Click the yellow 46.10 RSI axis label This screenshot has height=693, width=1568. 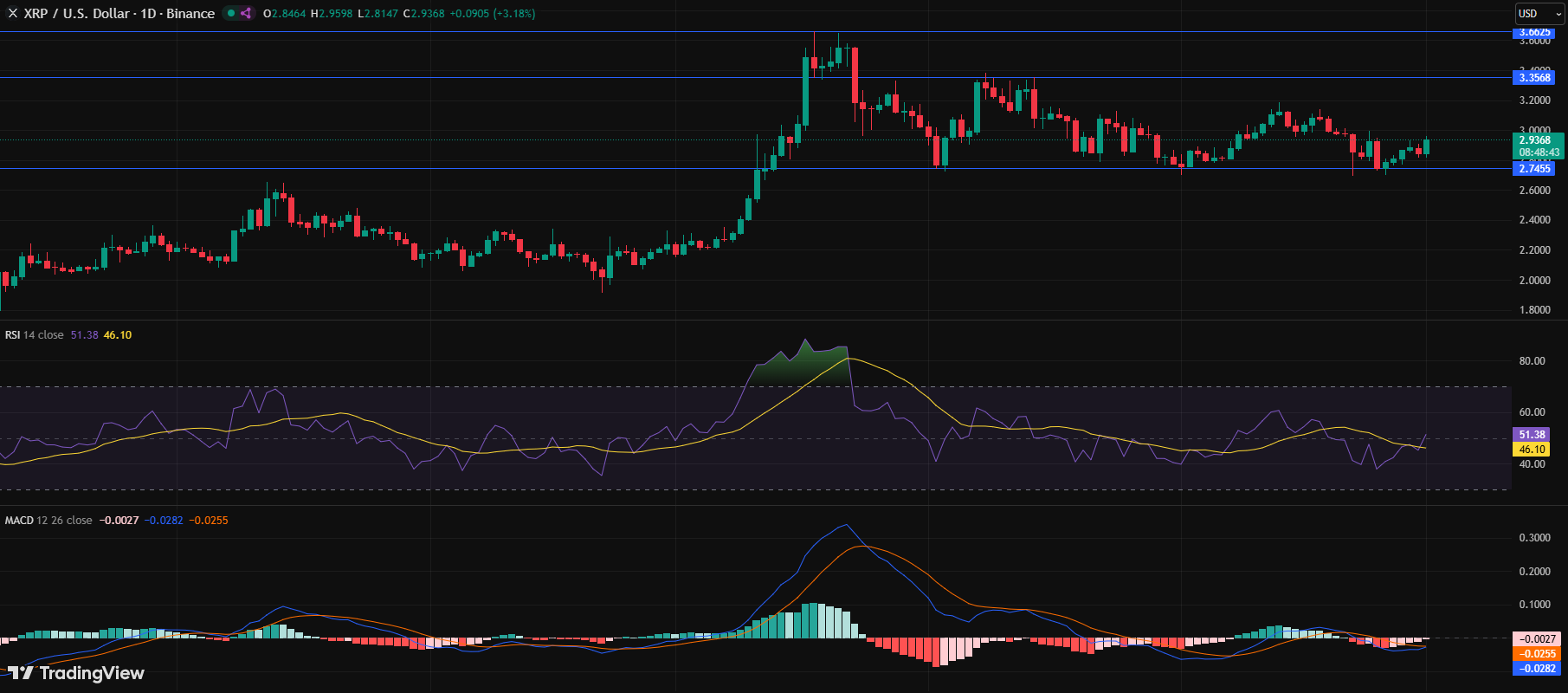[x=1532, y=450]
